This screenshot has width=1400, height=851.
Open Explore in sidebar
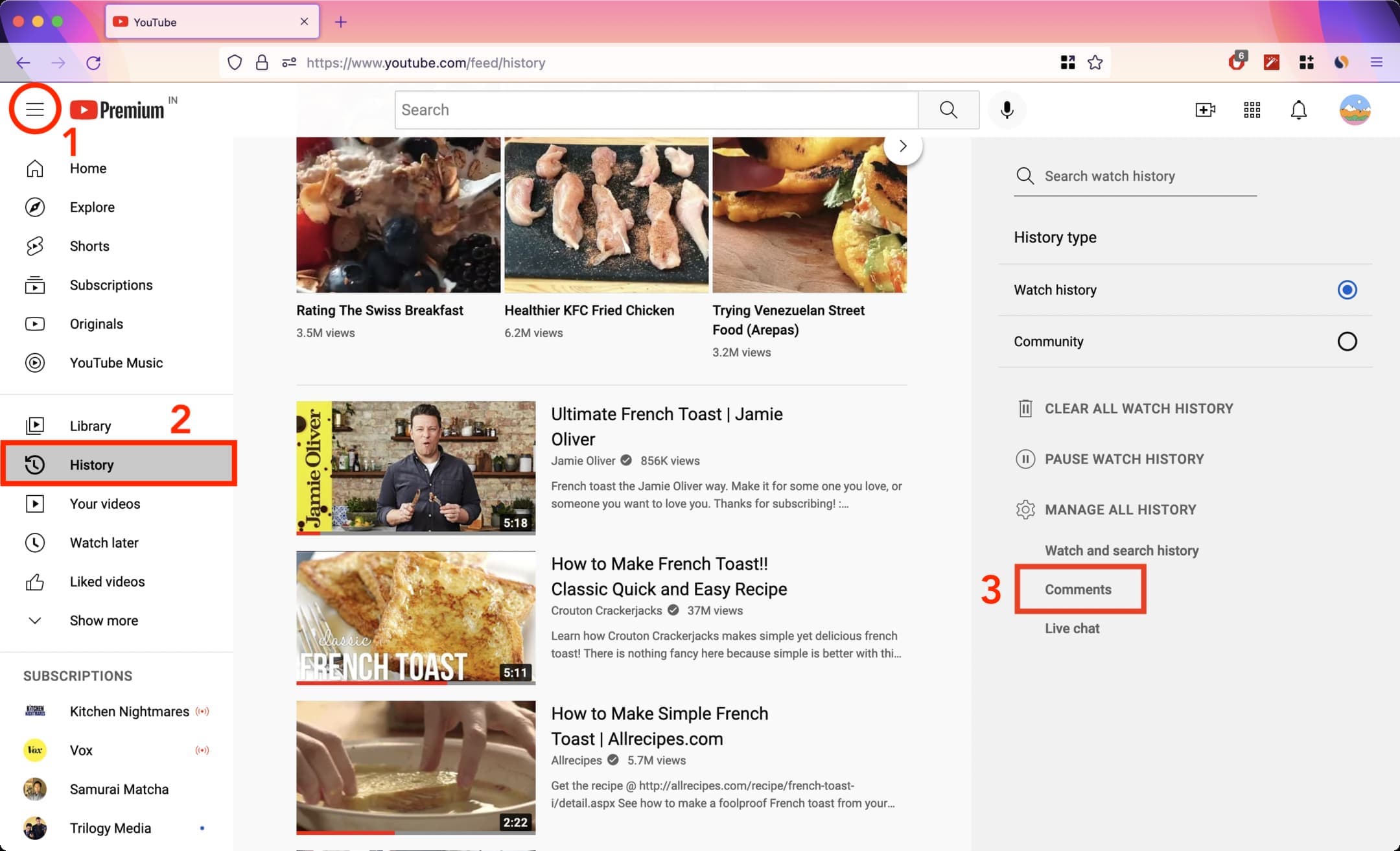click(117, 207)
